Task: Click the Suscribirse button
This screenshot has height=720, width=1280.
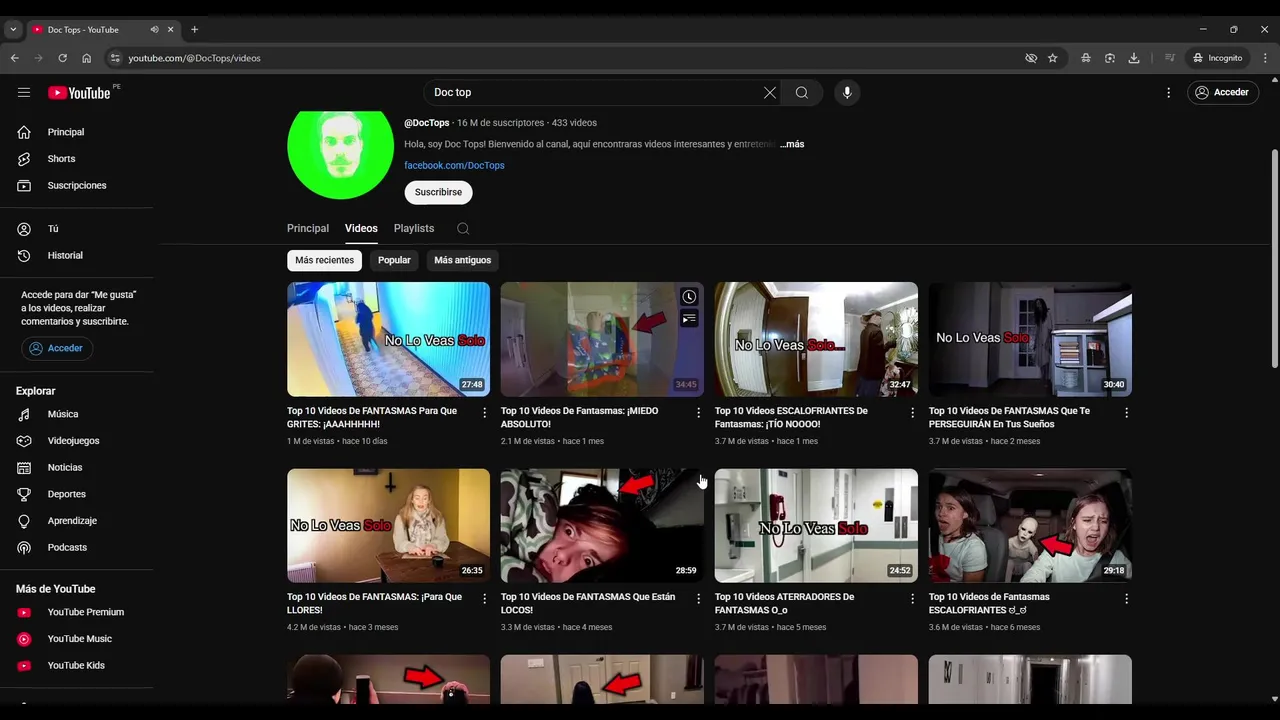Action: [x=438, y=192]
